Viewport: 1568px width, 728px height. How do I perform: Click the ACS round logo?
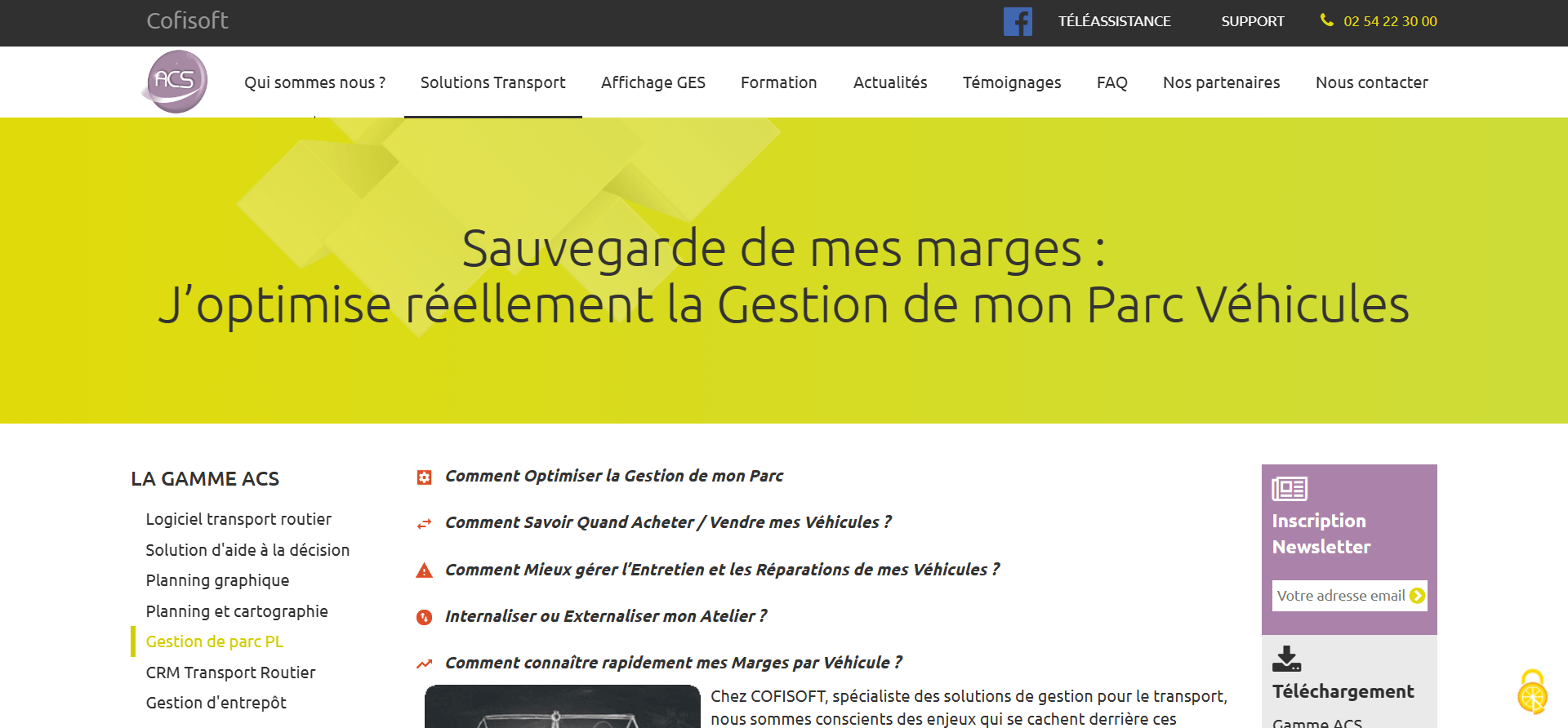point(176,82)
